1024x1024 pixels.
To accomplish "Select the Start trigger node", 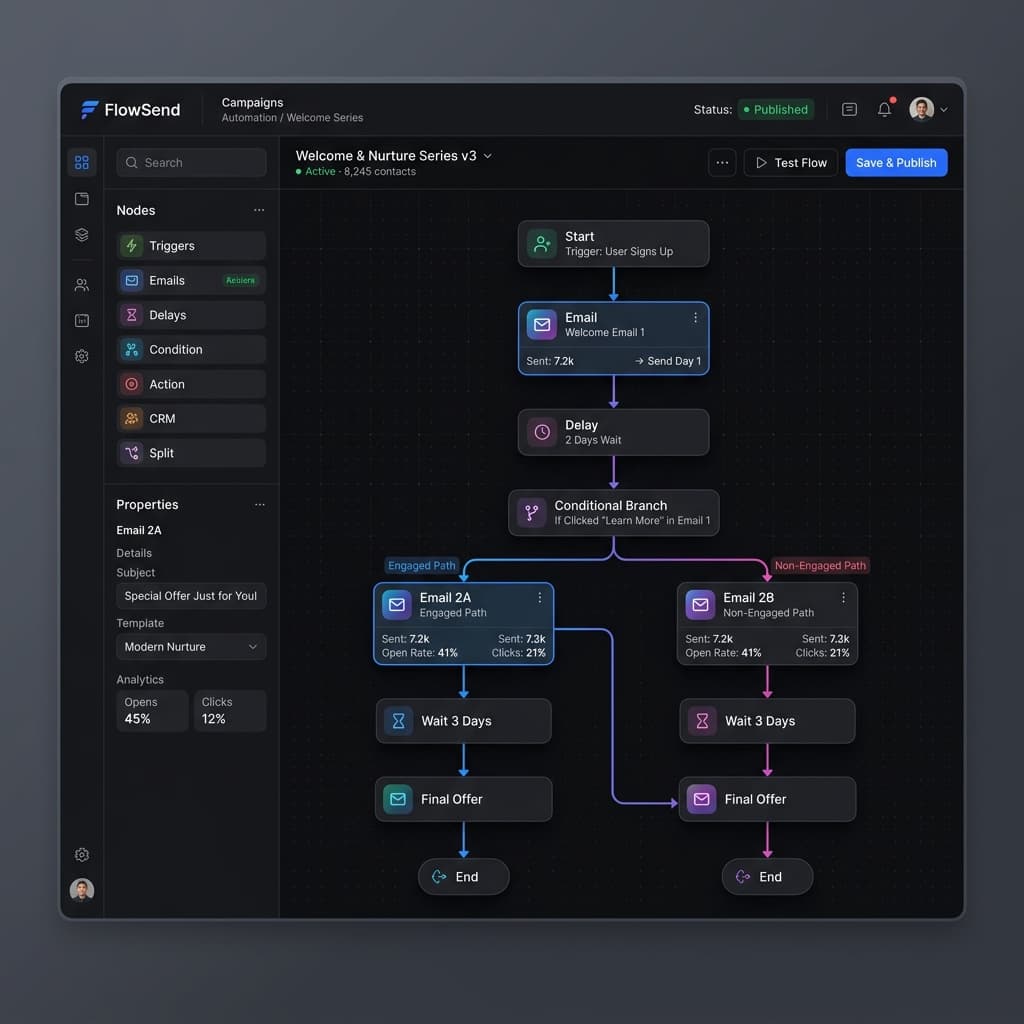I will pos(613,244).
